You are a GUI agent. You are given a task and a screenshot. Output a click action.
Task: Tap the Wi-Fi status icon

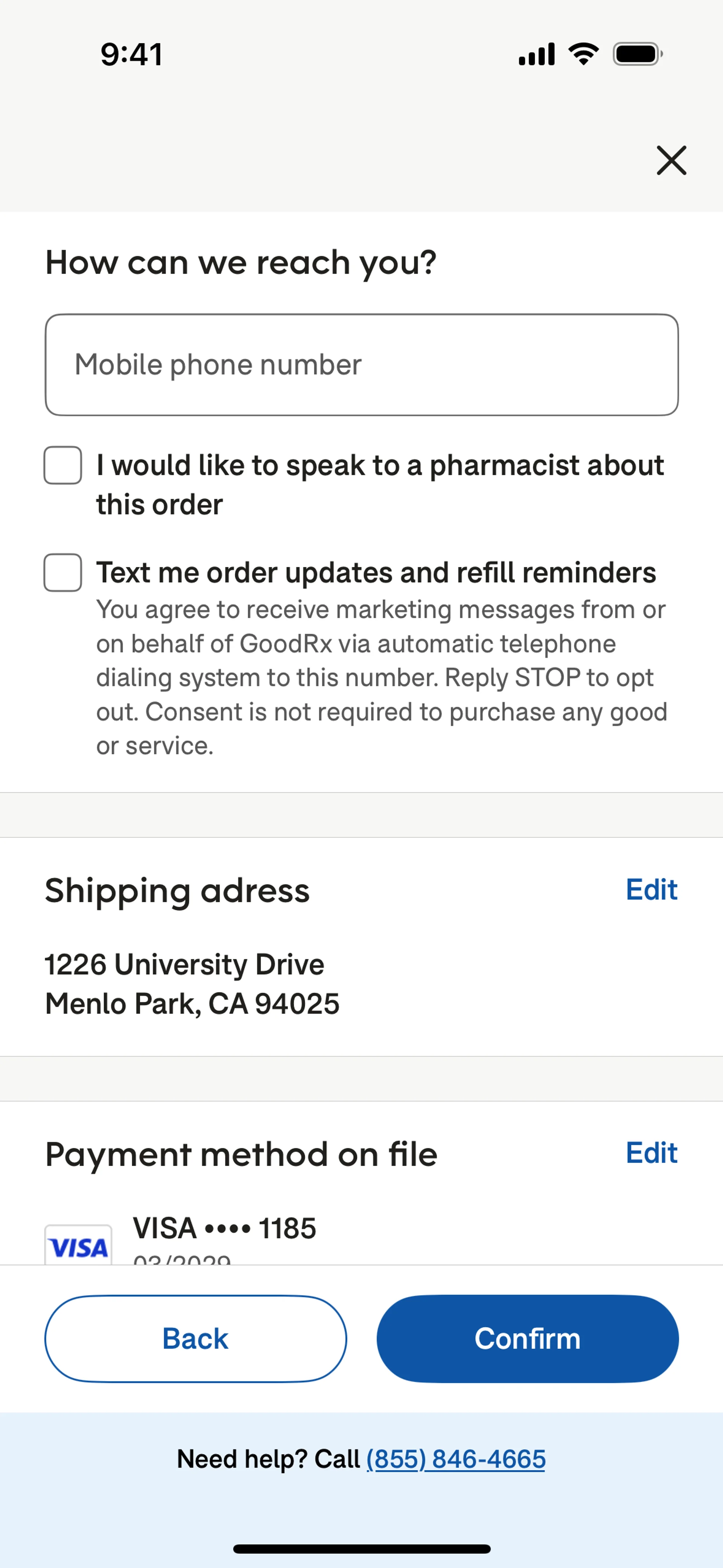pos(583,54)
